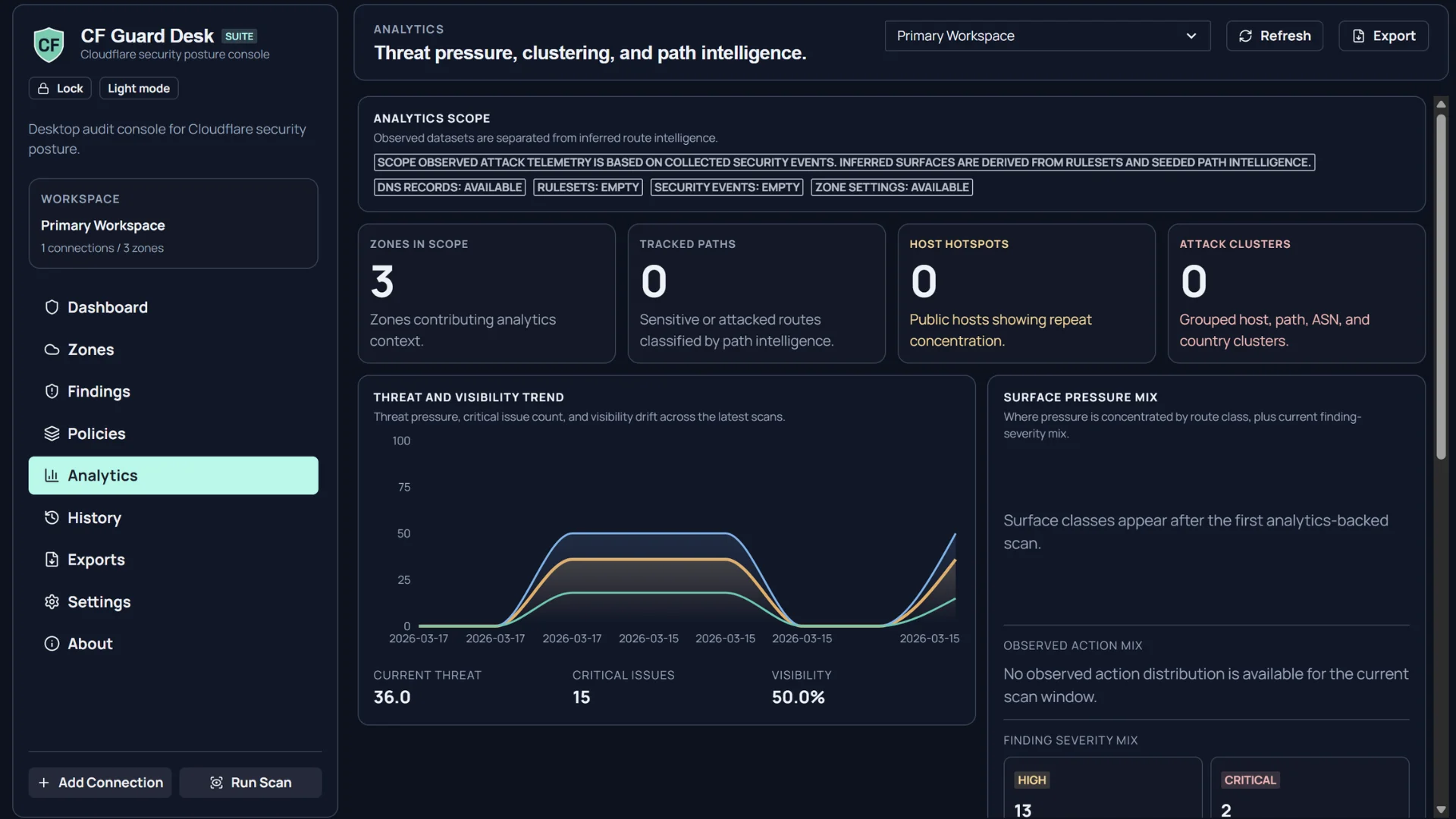Click the About info-circle icon
This screenshot has height=819, width=1456.
click(x=52, y=644)
